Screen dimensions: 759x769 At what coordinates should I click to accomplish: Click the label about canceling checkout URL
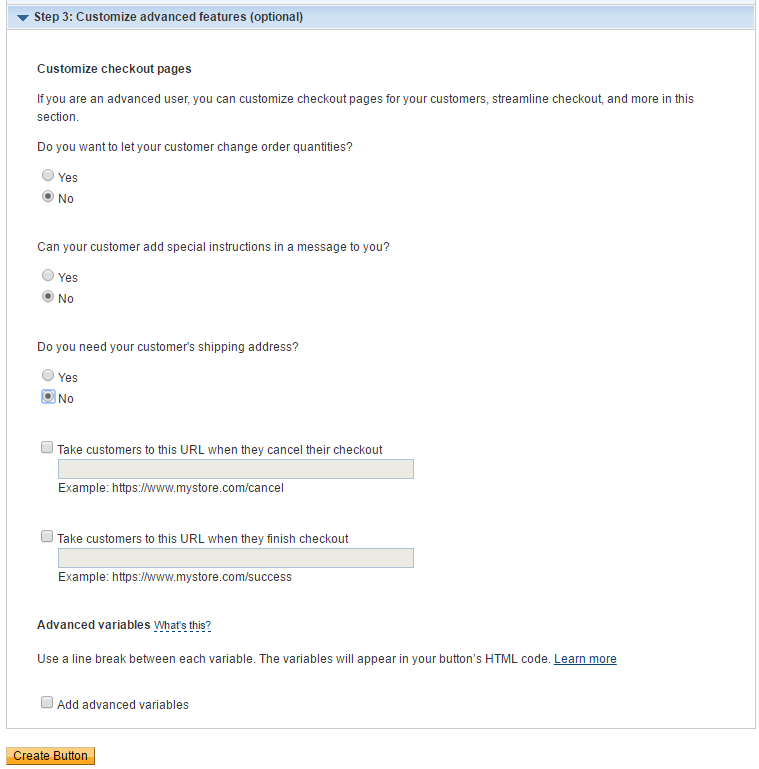220,450
